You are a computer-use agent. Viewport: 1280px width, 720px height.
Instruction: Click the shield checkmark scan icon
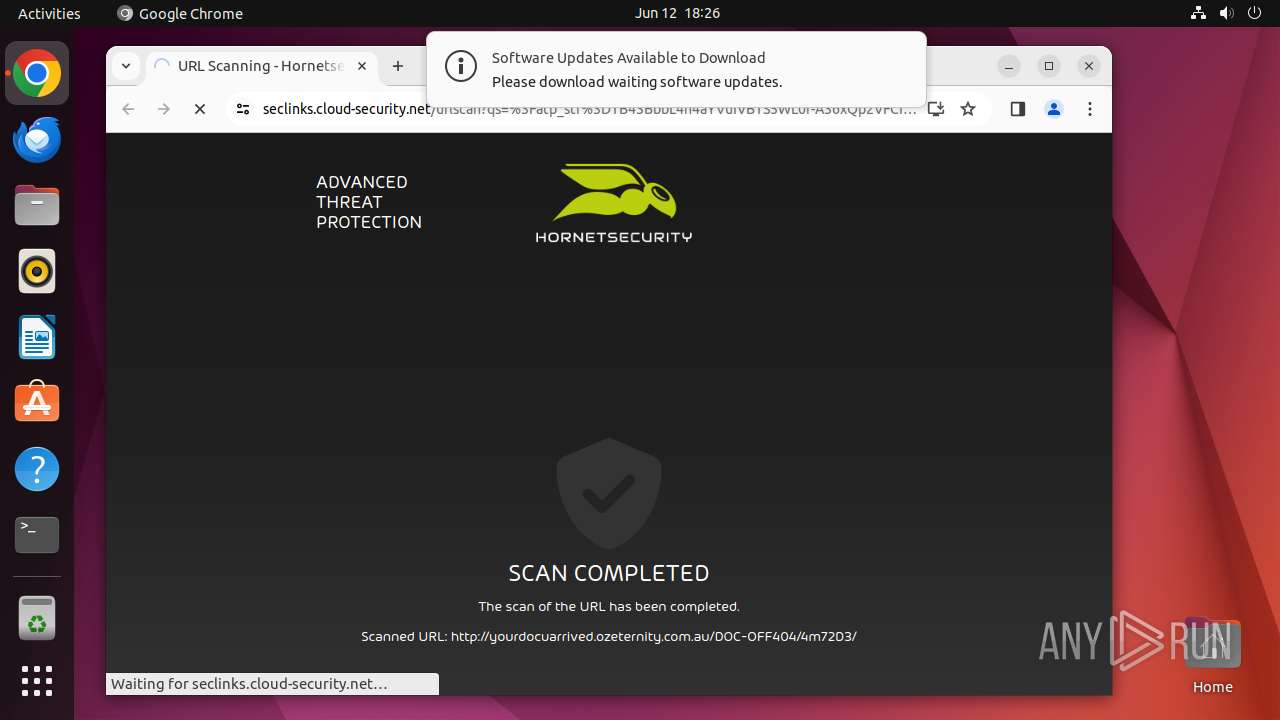pyautogui.click(x=609, y=493)
